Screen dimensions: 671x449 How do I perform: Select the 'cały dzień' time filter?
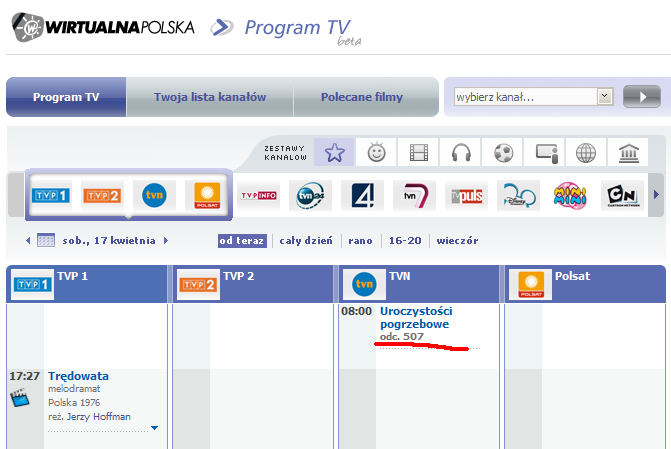click(306, 241)
